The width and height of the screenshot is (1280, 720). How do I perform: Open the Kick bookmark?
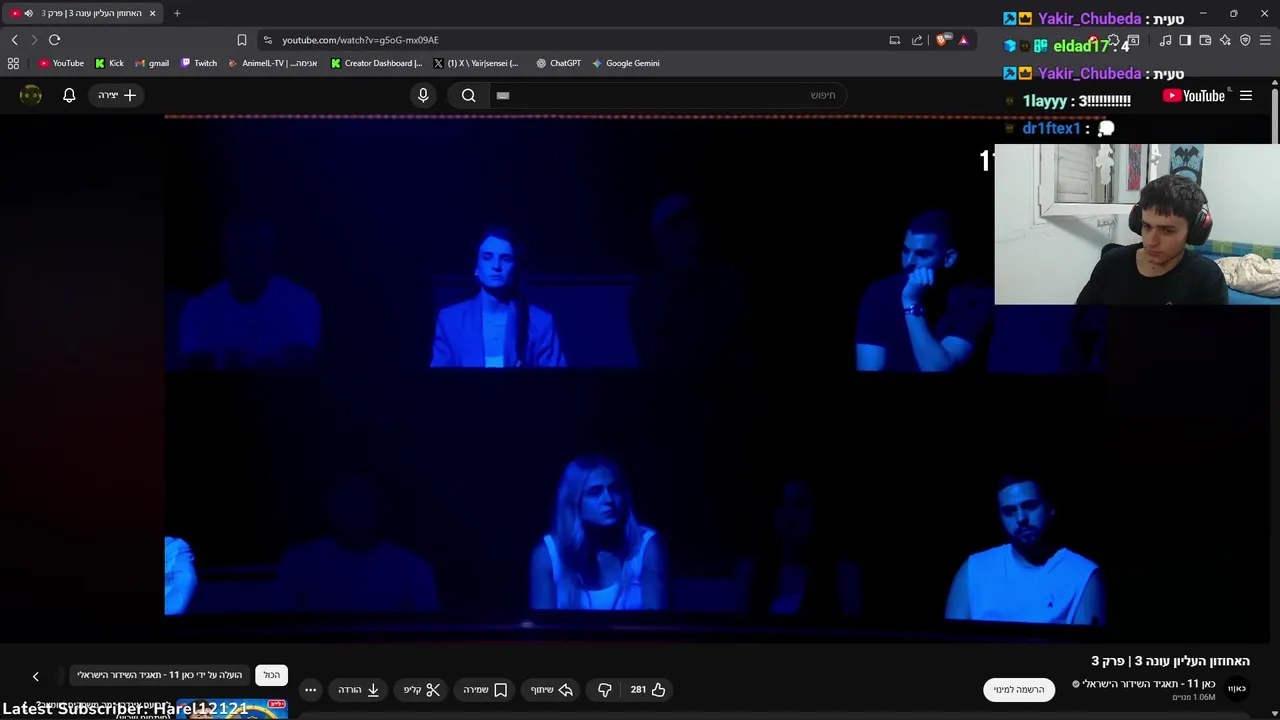[x=109, y=63]
